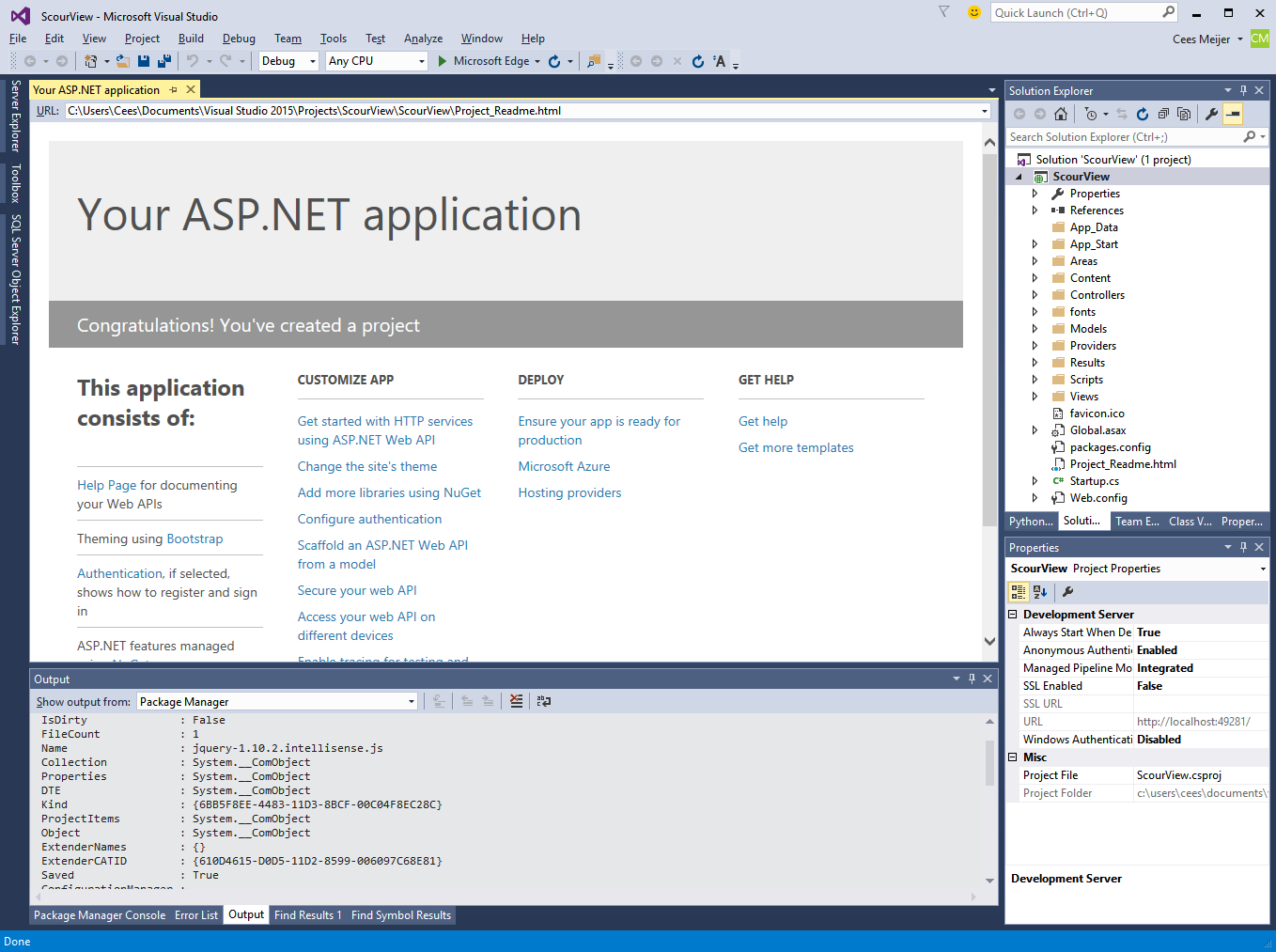Click the Refresh icon in Solution Explorer toolbar
Viewport: 1276px width, 952px height.
click(1143, 114)
